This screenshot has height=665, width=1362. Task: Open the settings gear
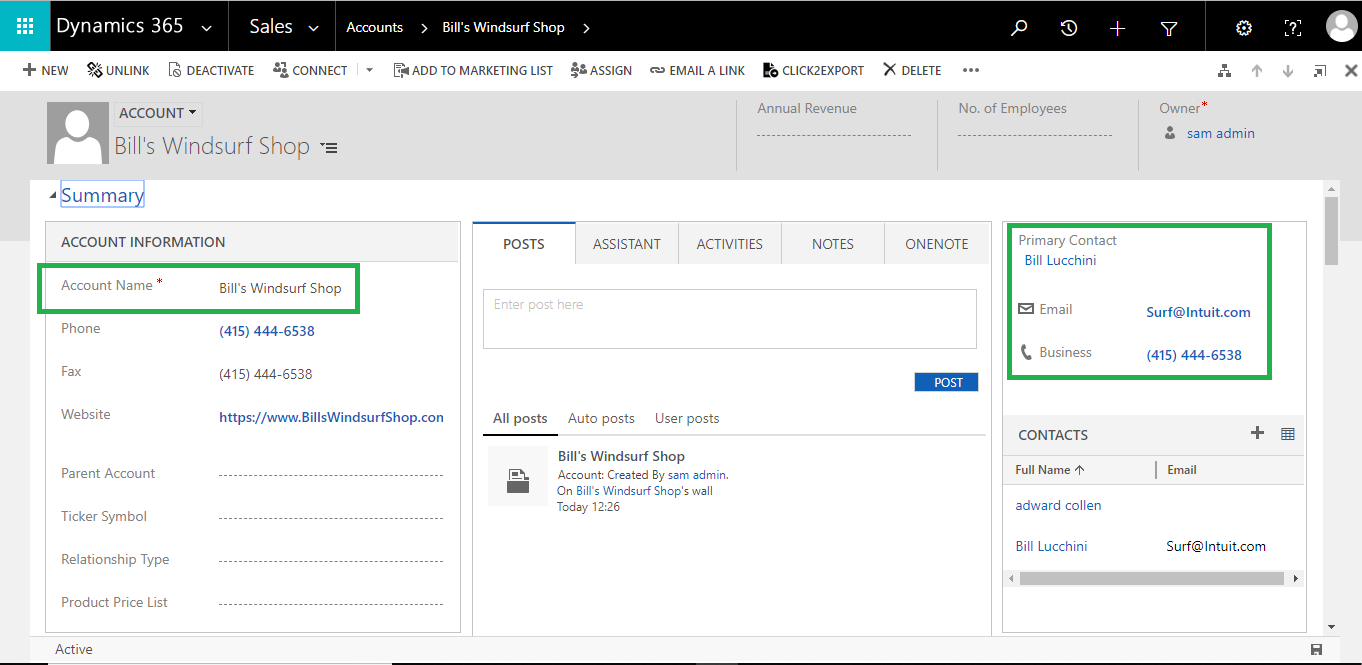pos(1244,28)
